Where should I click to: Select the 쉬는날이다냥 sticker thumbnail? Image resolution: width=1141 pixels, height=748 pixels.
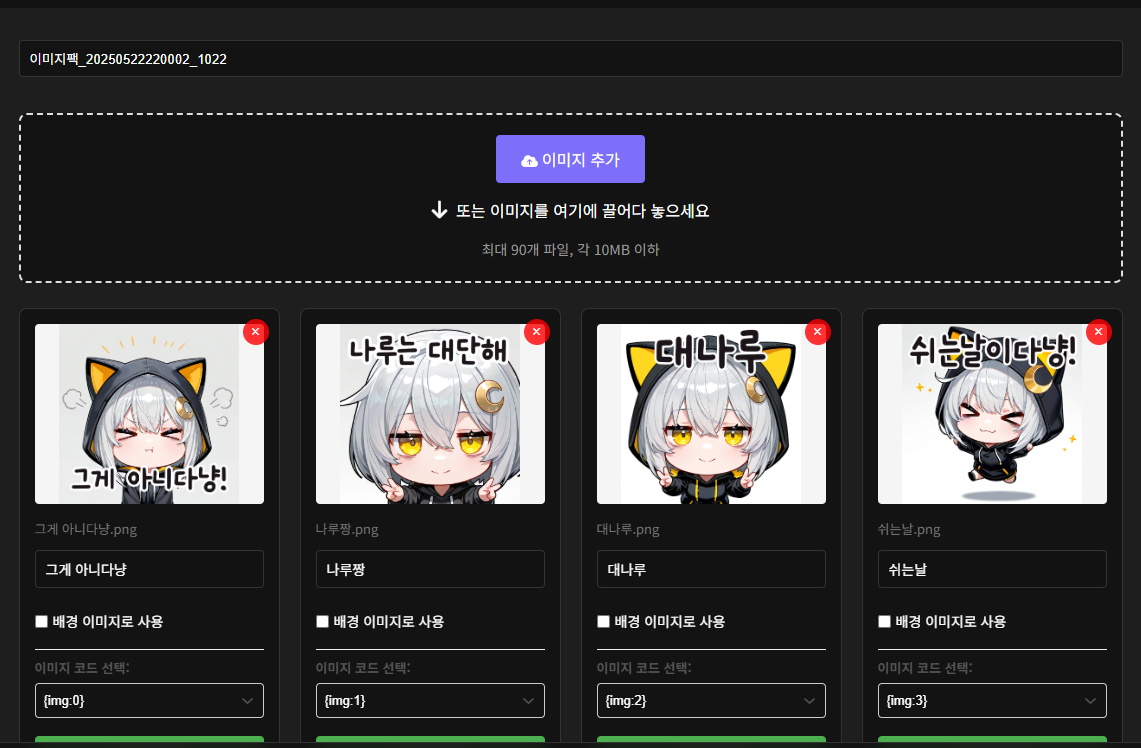(x=992, y=414)
